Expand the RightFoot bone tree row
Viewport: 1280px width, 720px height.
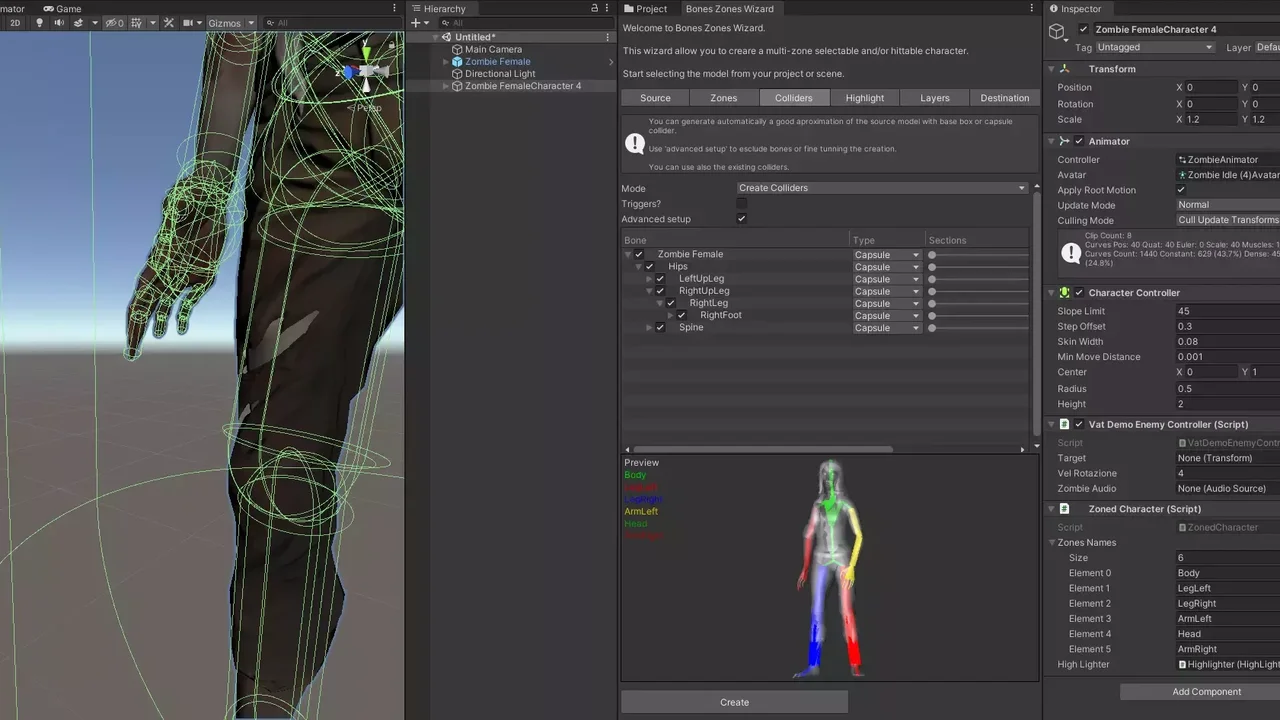coord(671,316)
